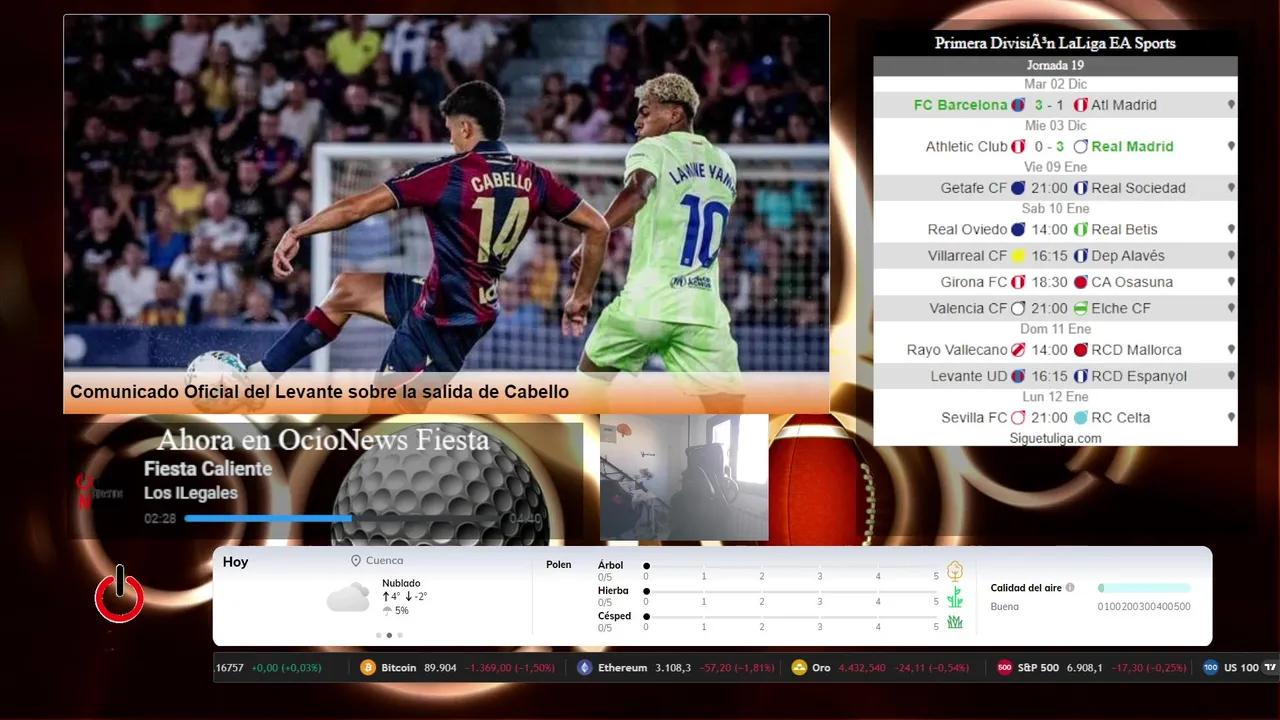Click the Real Betis crest
The image size is (1280, 720).
click(1080, 229)
